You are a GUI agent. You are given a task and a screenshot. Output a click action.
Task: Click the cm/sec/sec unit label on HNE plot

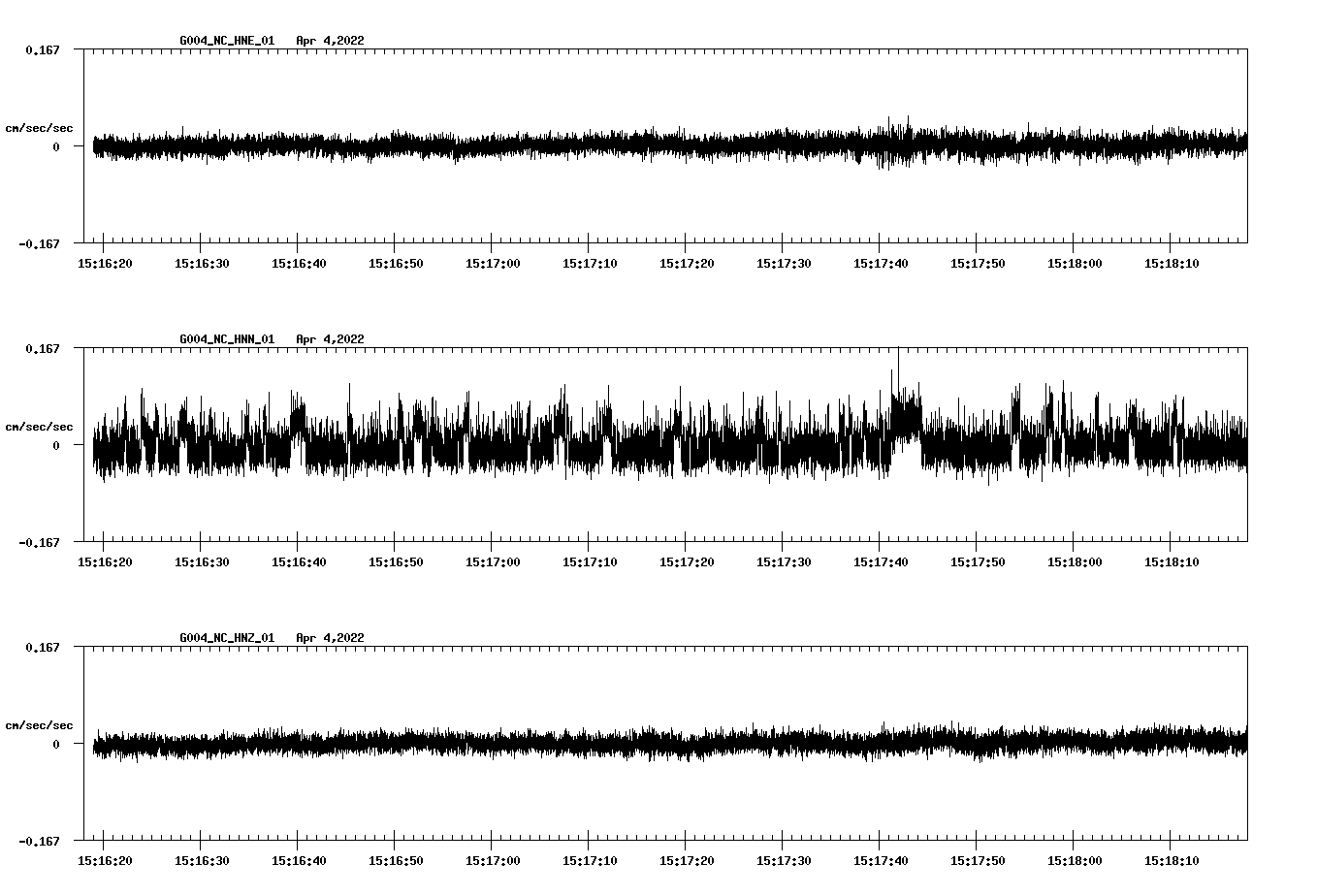[x=39, y=129]
